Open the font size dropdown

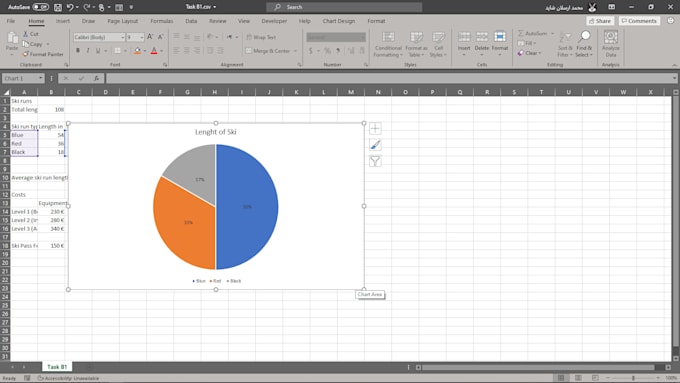(x=142, y=38)
